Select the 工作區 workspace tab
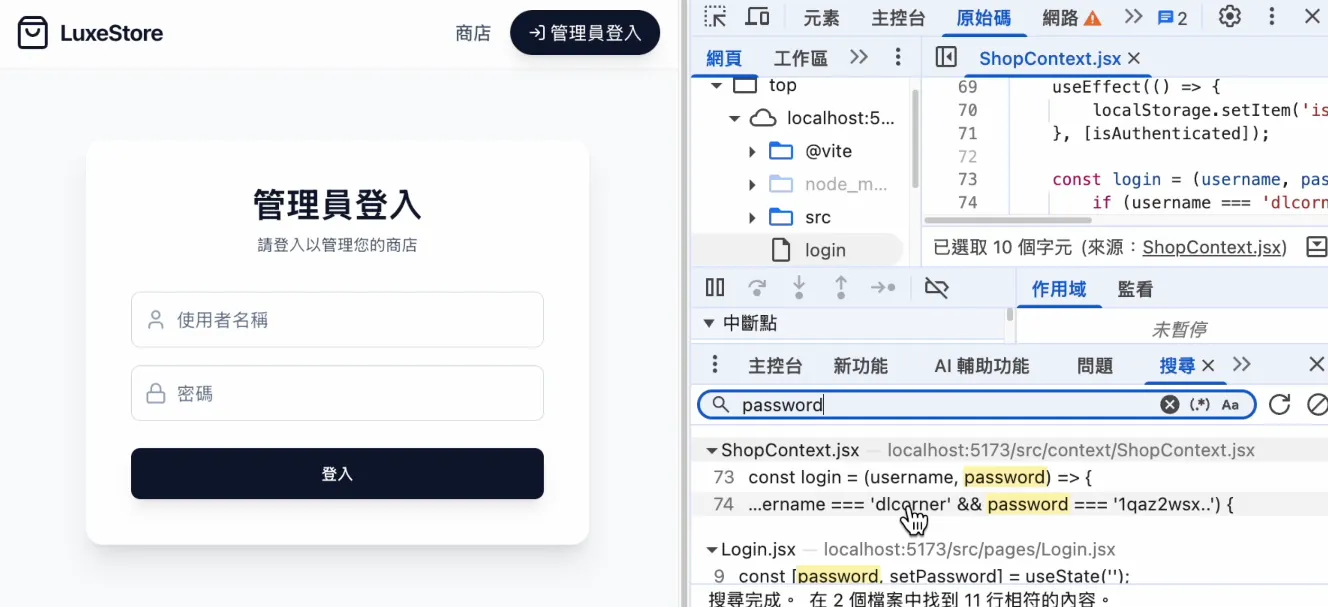1328x607 pixels. click(x=801, y=58)
